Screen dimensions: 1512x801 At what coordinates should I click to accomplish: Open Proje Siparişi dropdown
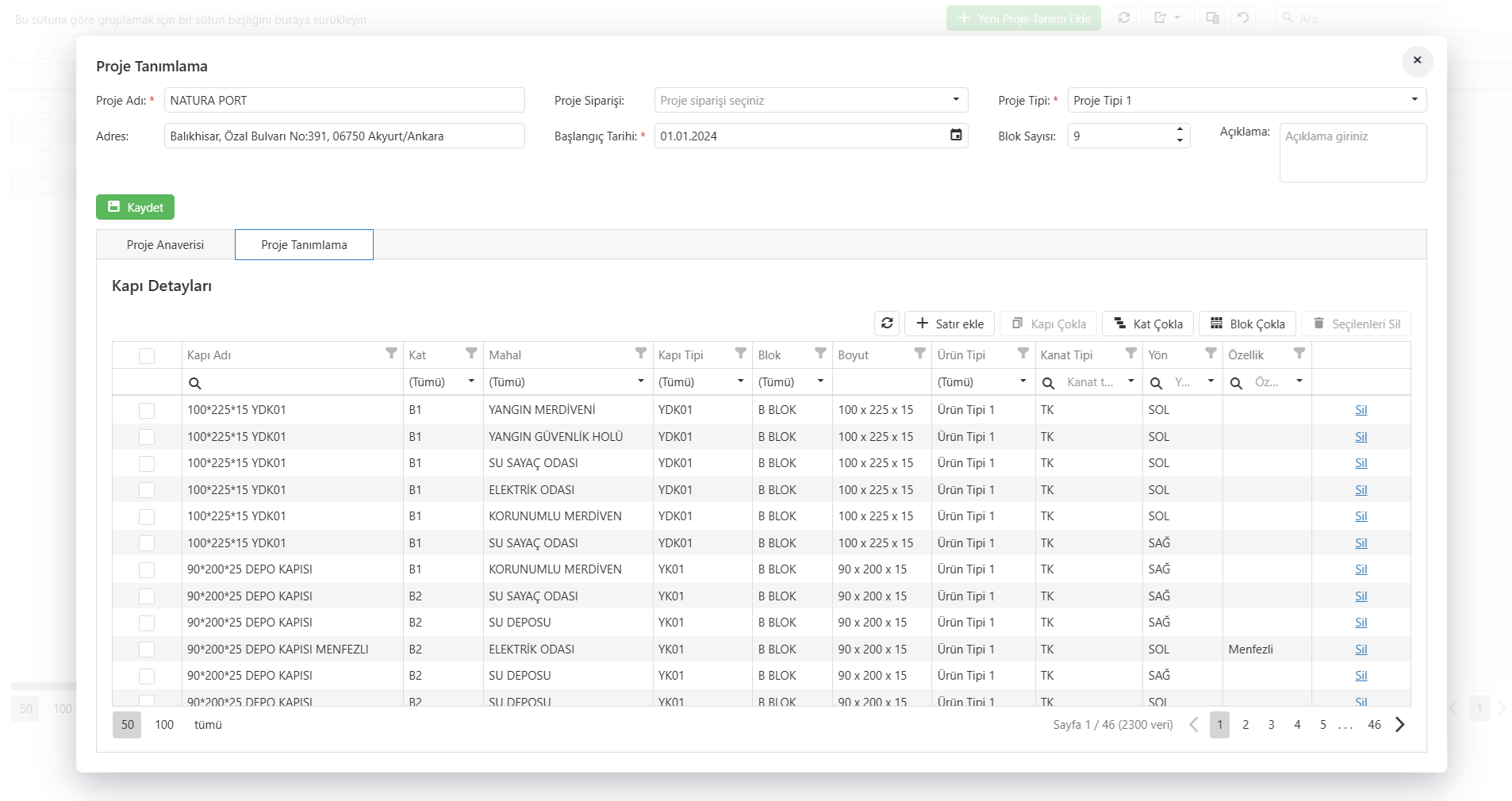[x=956, y=100]
